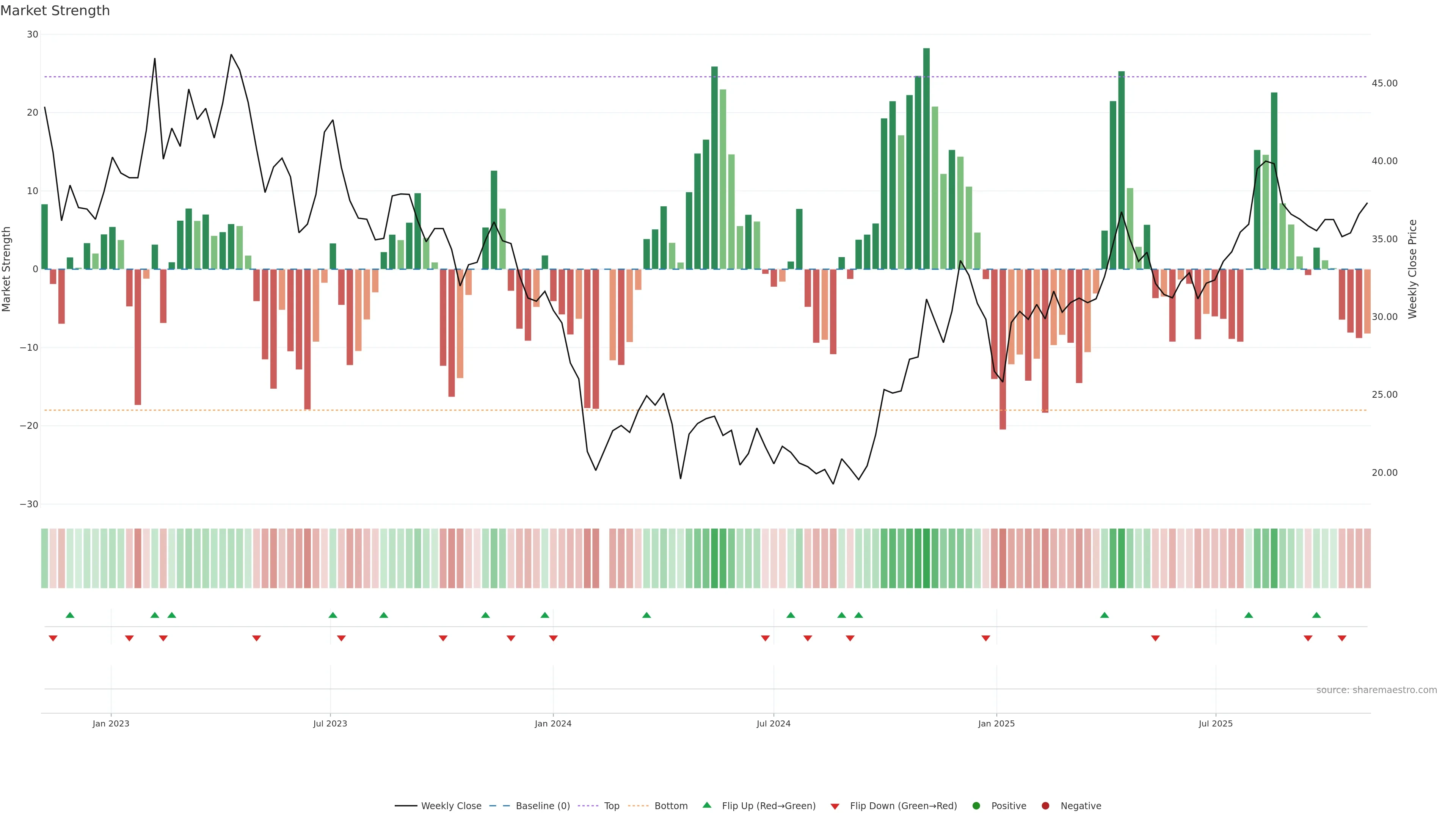Click the source: sharemaestro.com text
The image size is (1456, 819).
tap(1376, 690)
